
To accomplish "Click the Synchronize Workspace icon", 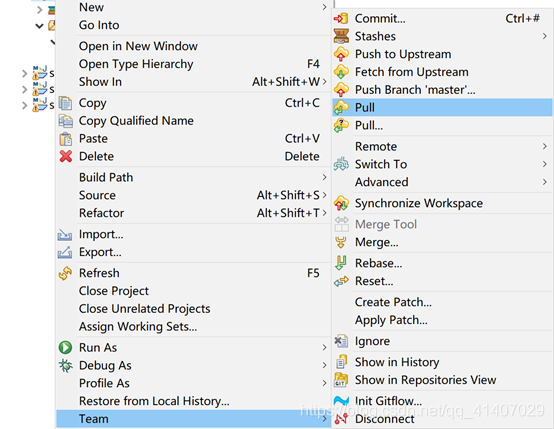I will (x=341, y=203).
